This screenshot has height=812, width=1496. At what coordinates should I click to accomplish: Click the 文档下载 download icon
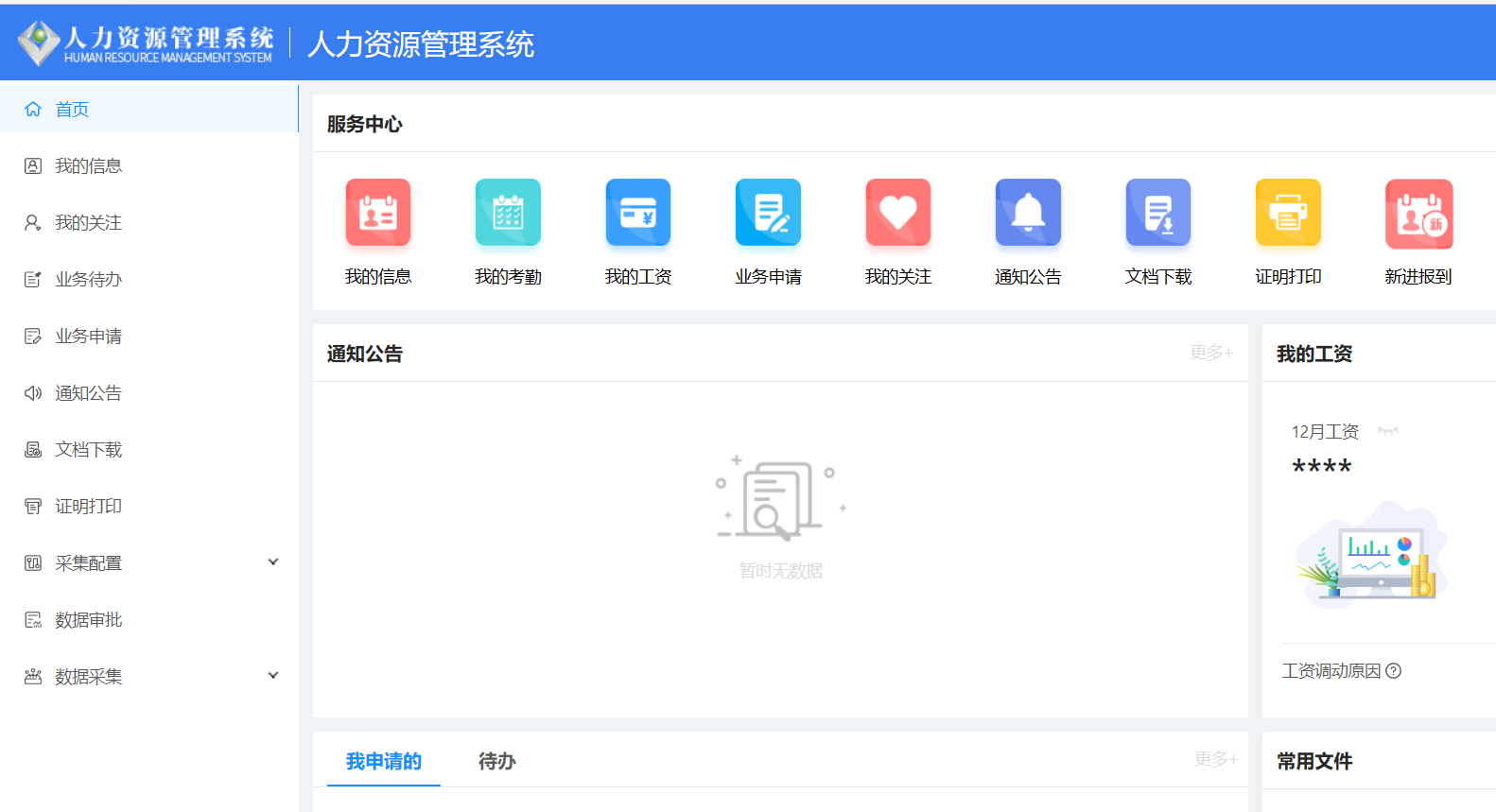(x=1158, y=213)
